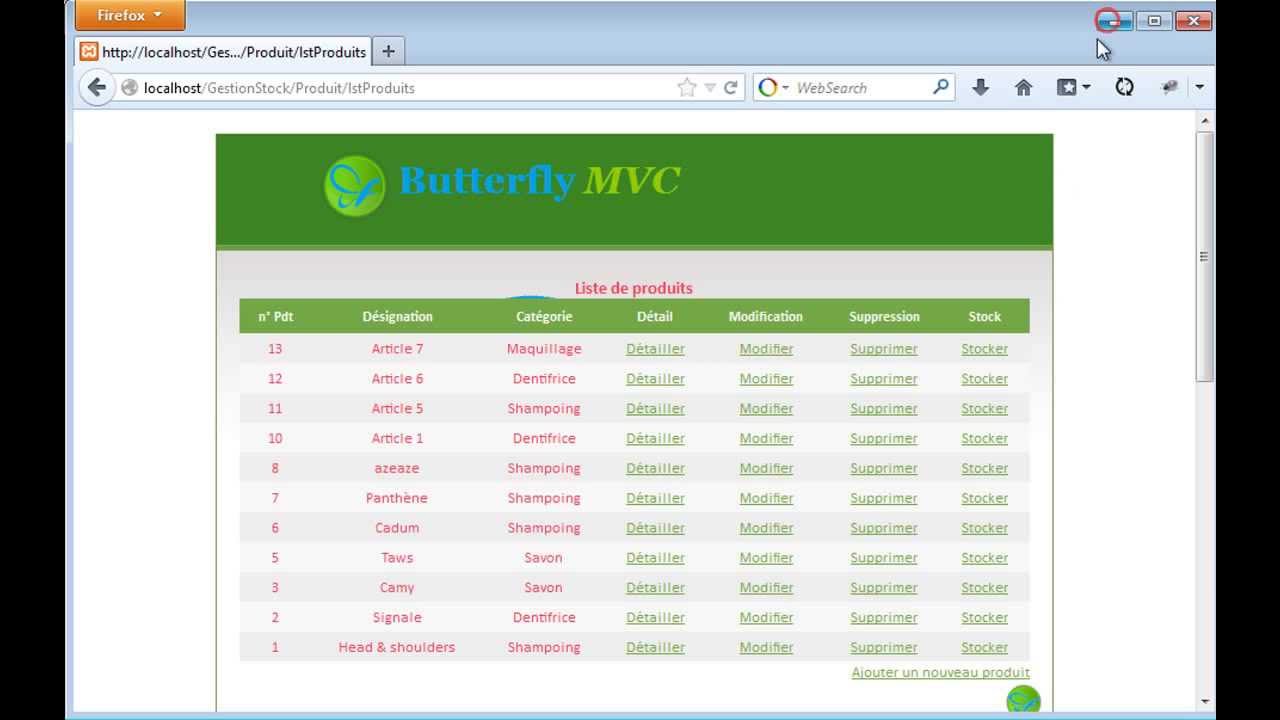Click Modifier for Cadum
Screen dimensions: 1280x720
(x=766, y=528)
